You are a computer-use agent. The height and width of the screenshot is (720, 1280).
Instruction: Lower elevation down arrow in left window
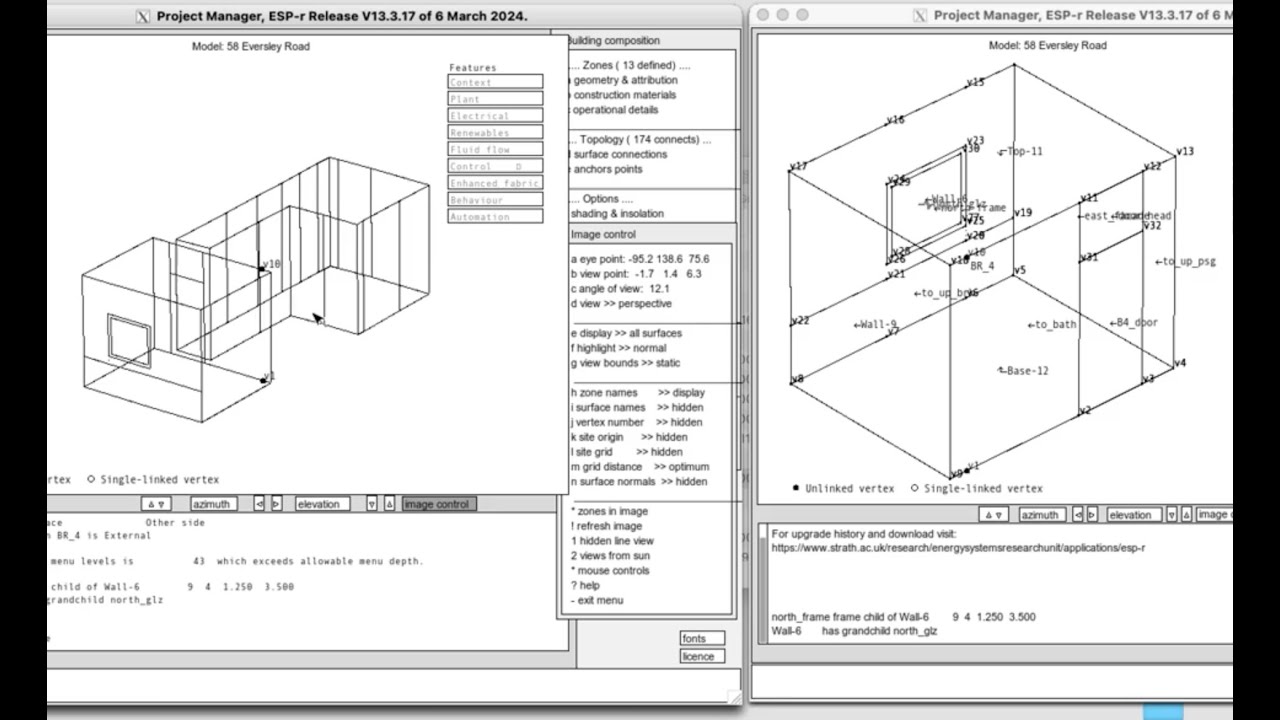point(372,504)
